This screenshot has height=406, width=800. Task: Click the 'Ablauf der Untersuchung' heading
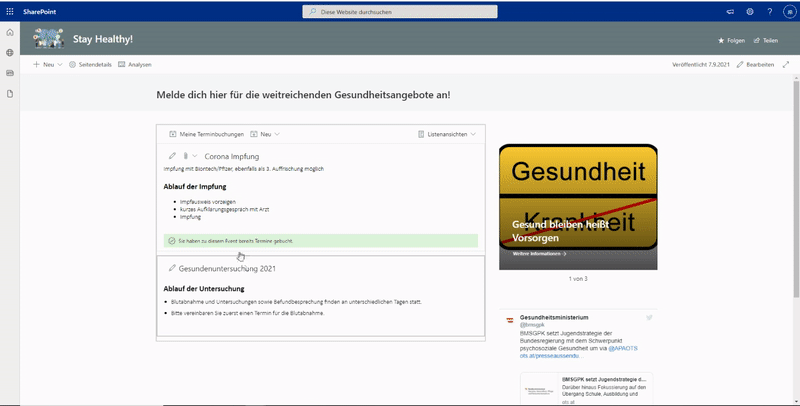204,288
